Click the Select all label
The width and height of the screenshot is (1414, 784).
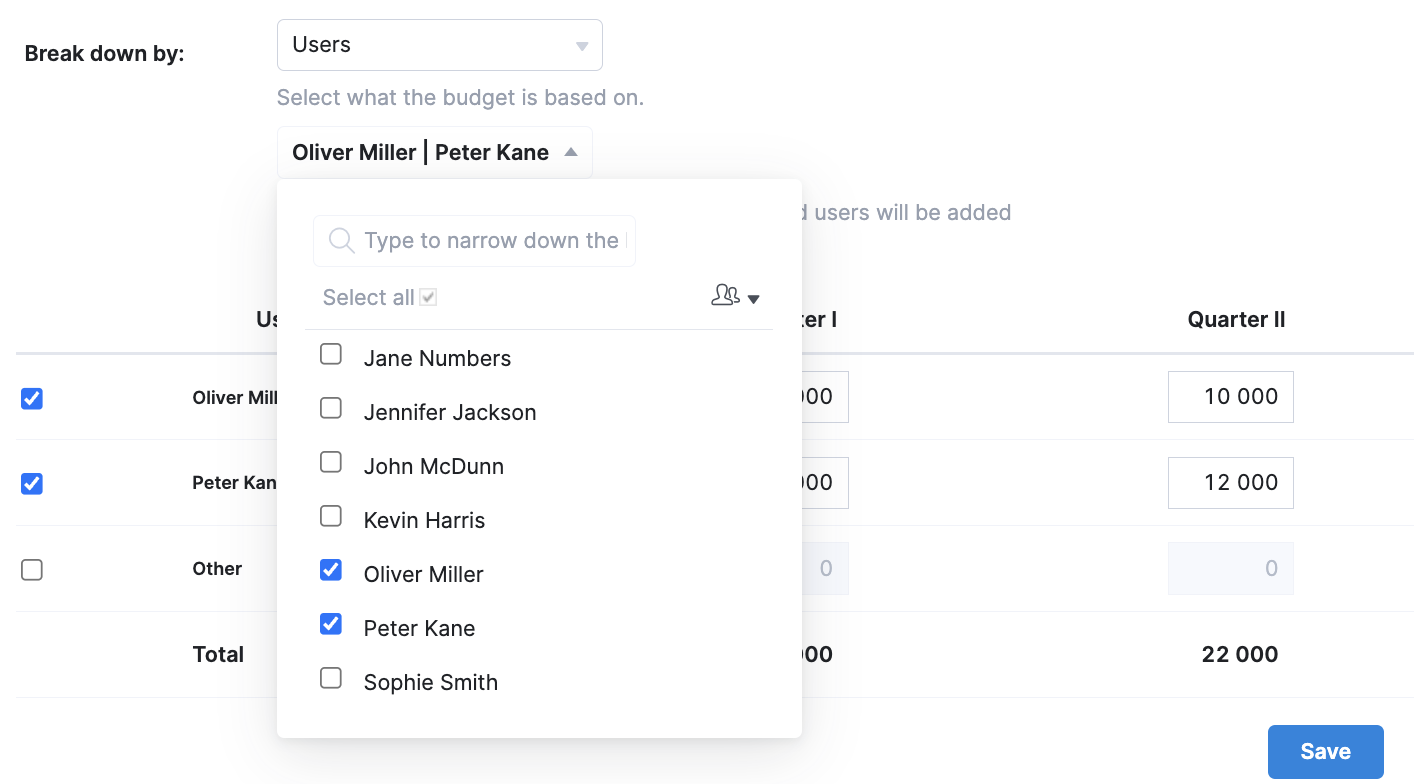click(368, 297)
